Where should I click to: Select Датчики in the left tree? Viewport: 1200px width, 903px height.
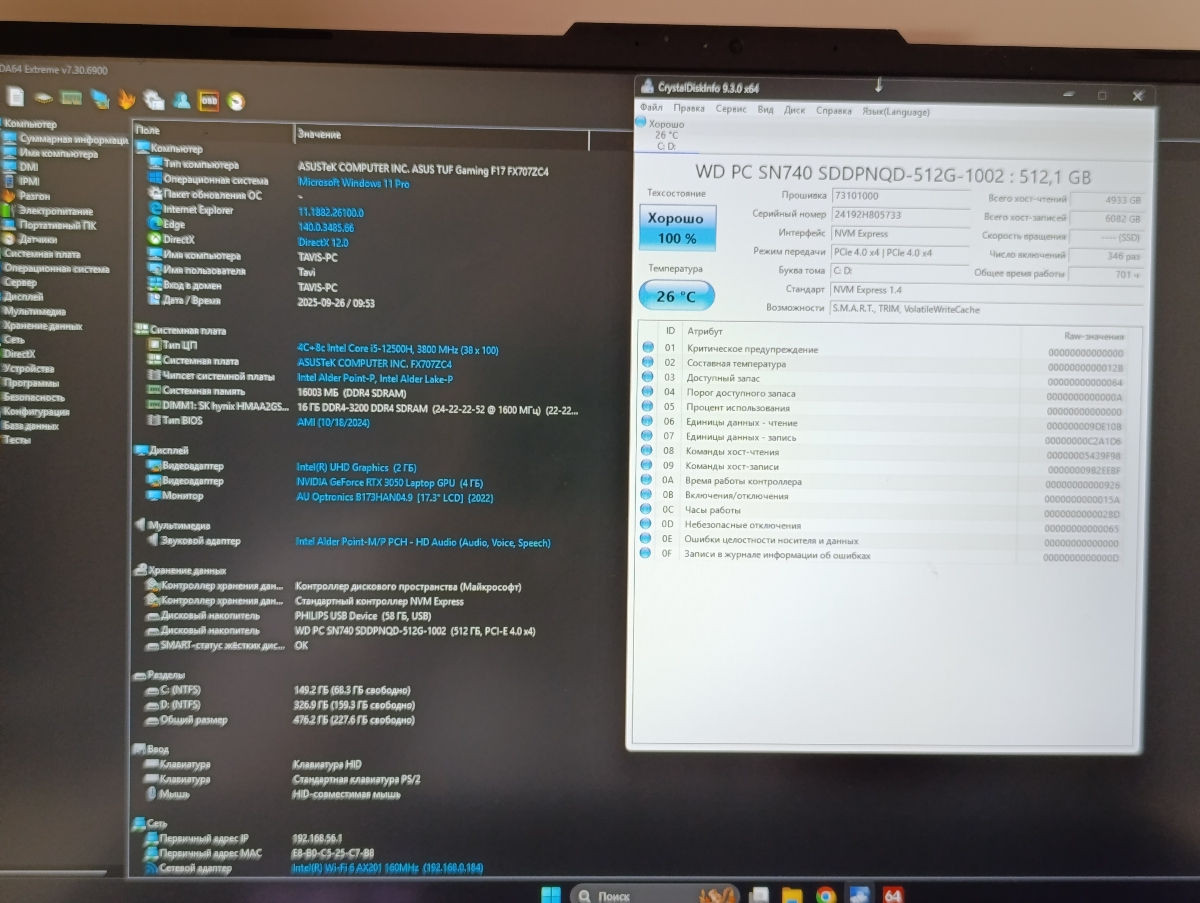pyautogui.click(x=35, y=239)
